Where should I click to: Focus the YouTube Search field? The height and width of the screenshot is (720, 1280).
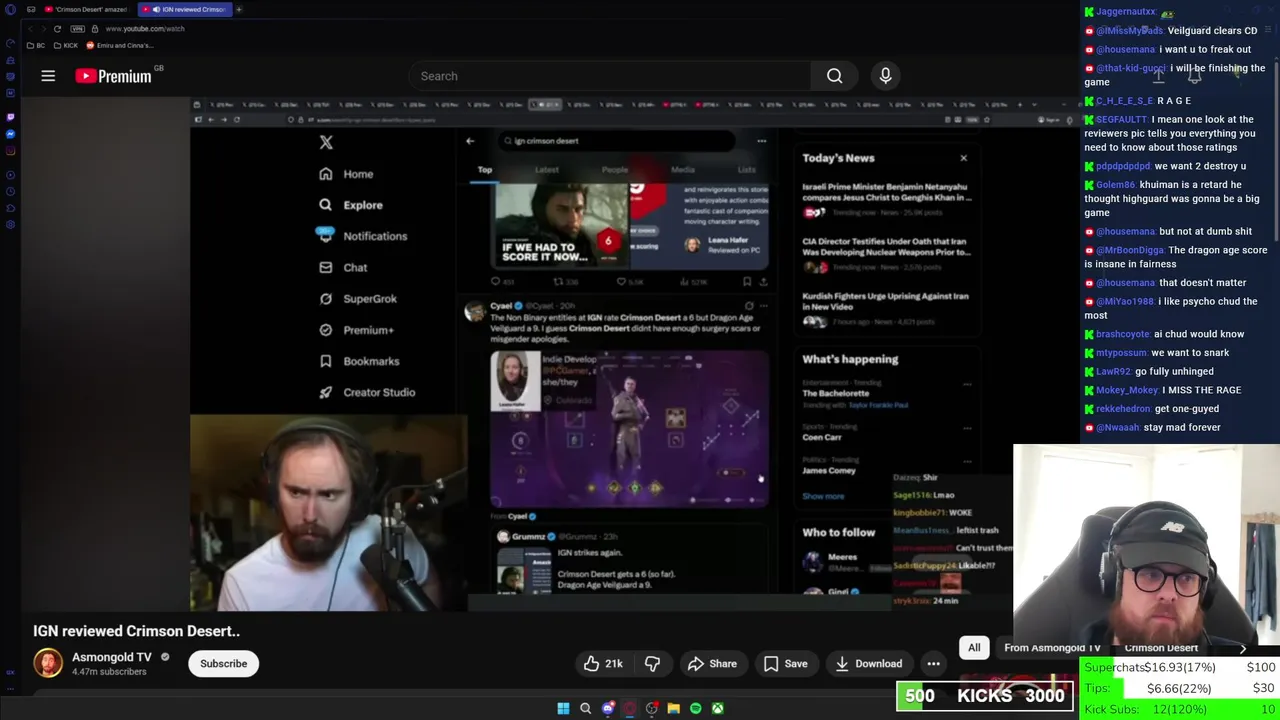coord(610,76)
